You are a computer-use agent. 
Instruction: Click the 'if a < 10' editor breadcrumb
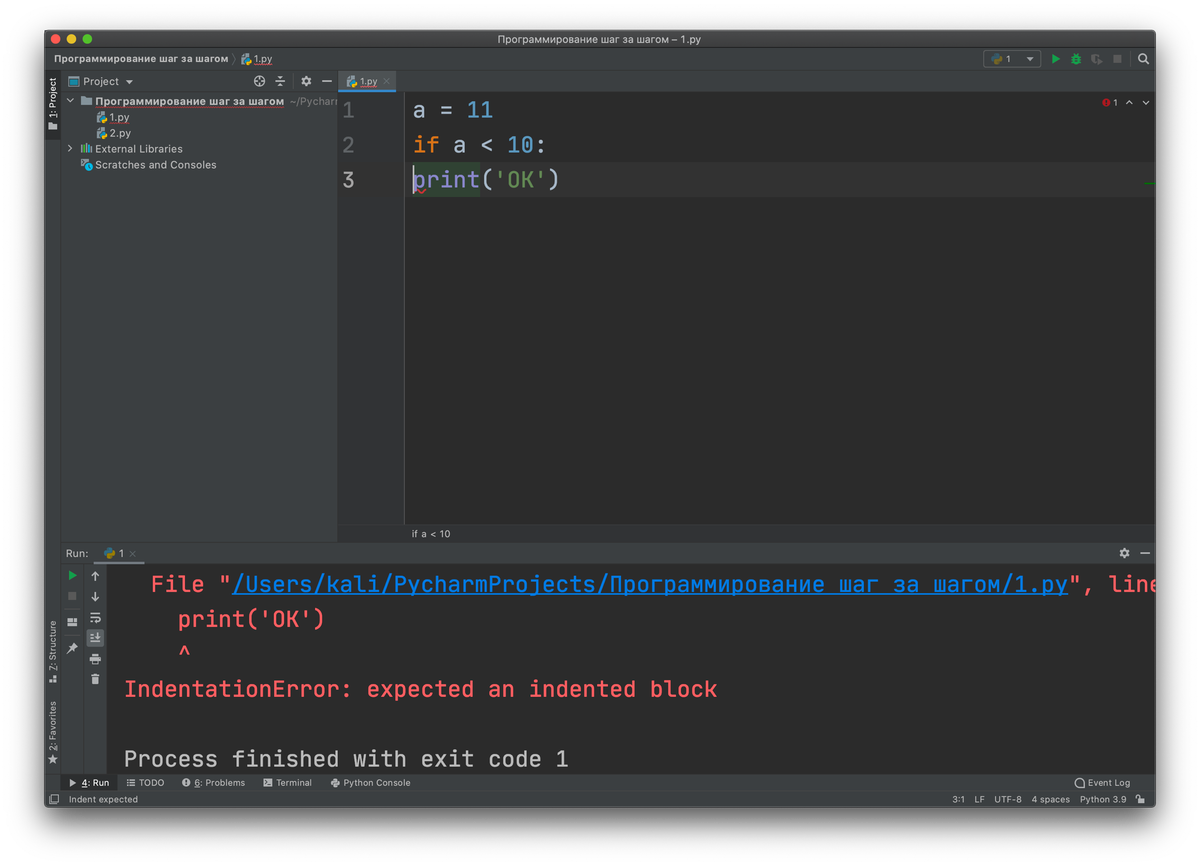pos(431,534)
